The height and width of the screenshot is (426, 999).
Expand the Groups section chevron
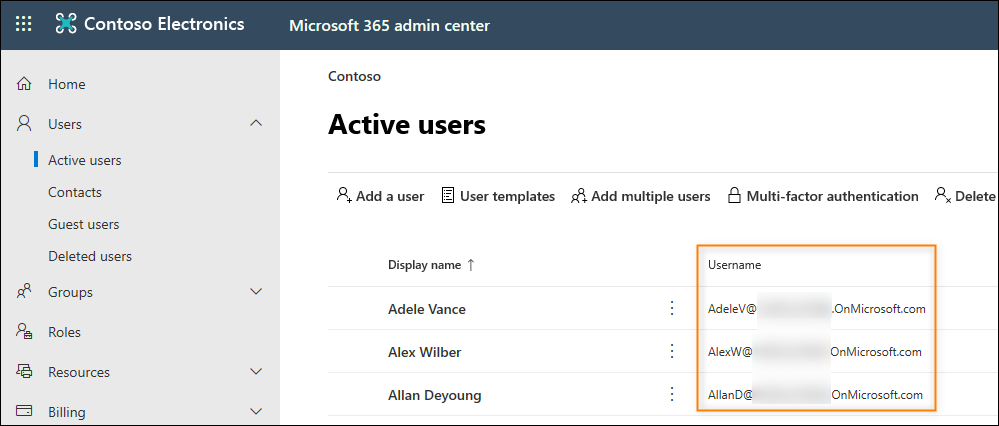(x=256, y=292)
